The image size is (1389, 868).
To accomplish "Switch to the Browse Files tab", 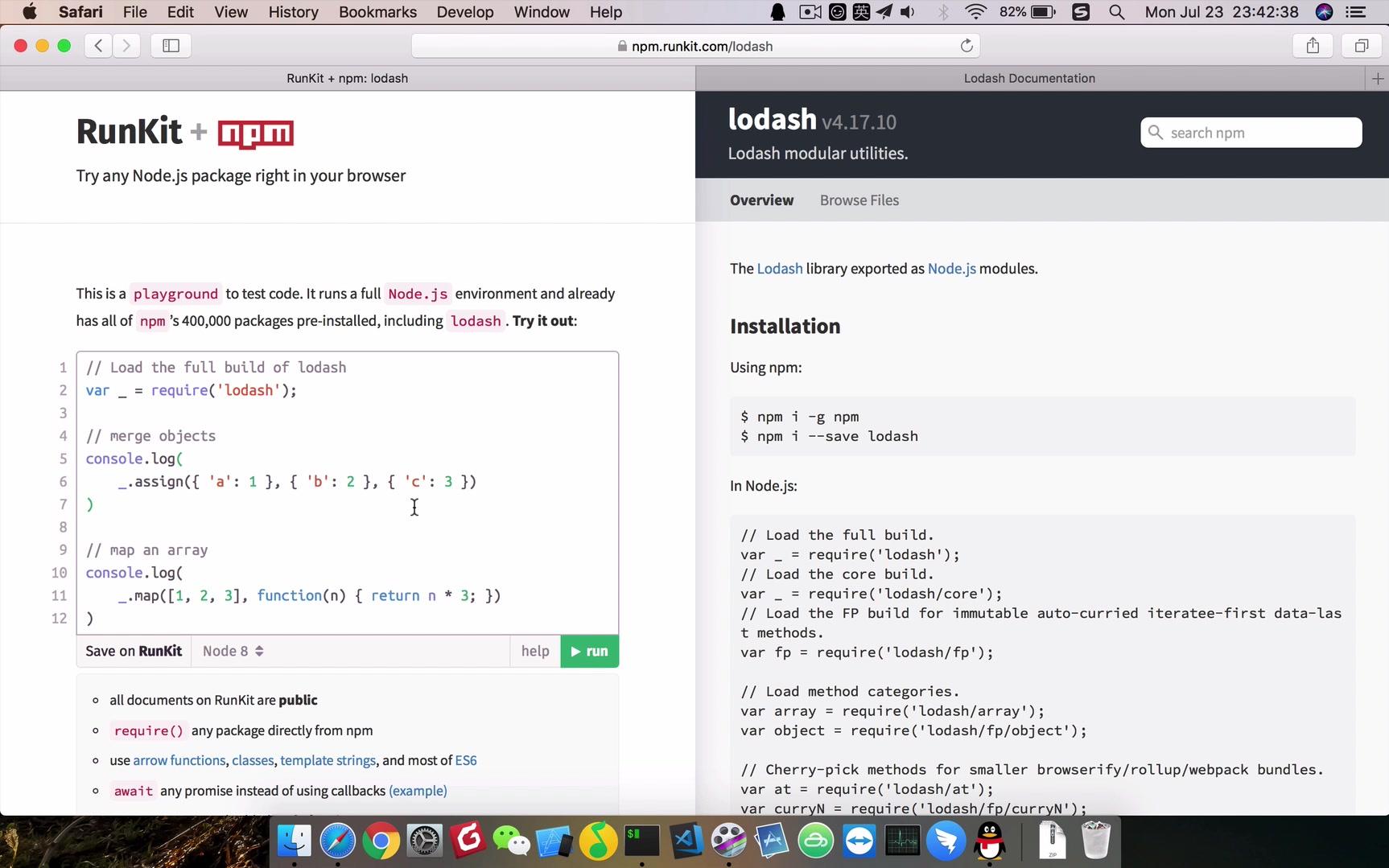I will coord(859,200).
